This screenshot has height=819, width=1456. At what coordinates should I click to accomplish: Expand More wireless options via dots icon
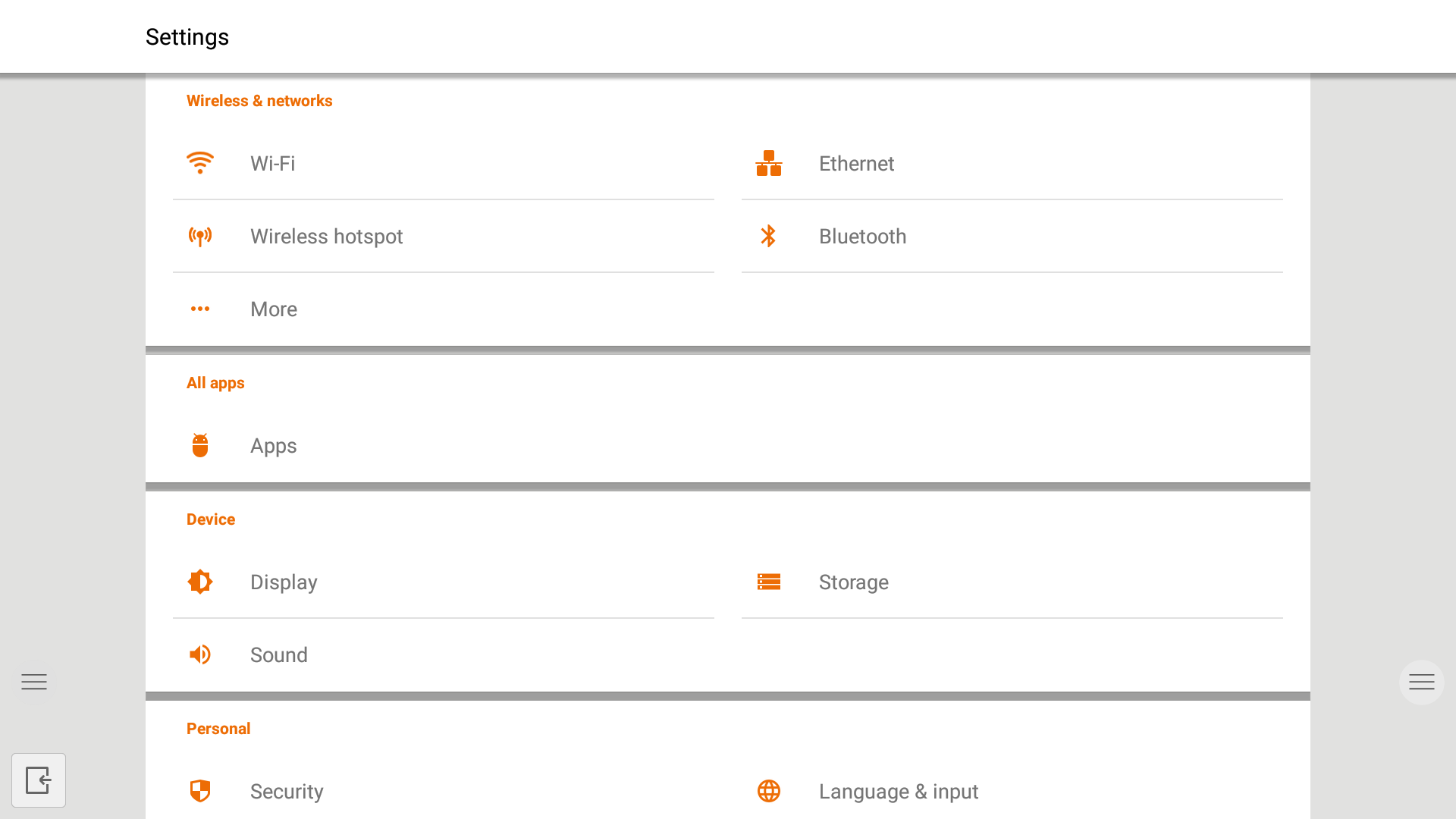(x=200, y=309)
